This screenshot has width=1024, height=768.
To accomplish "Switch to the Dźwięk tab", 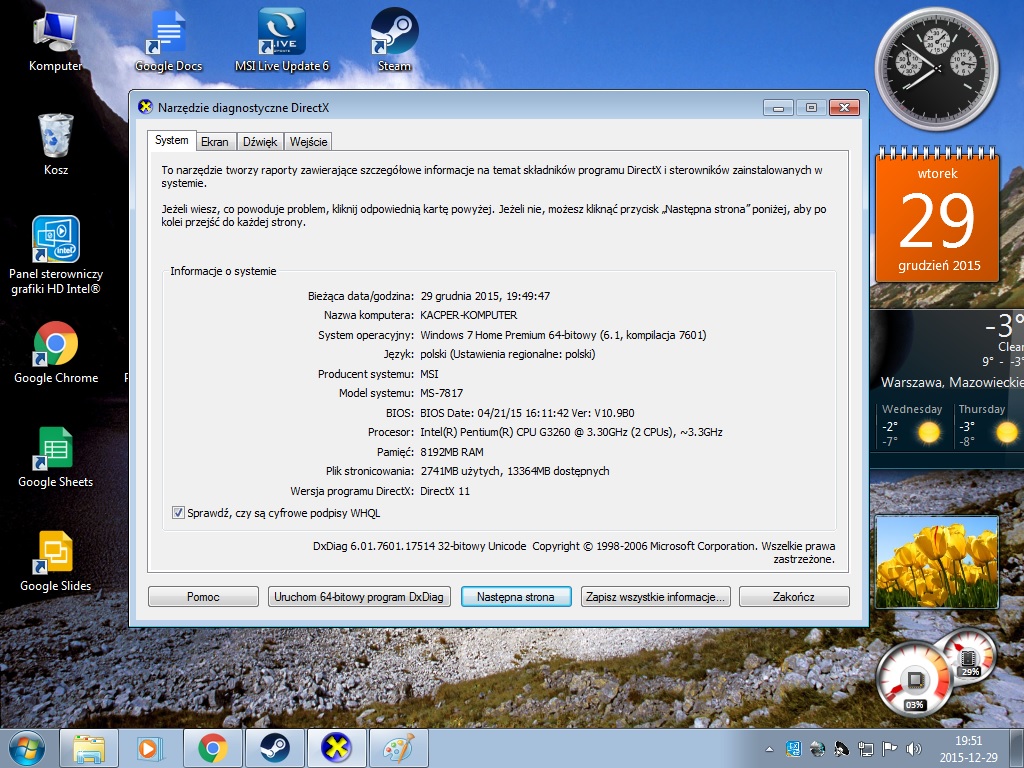I will (260, 142).
